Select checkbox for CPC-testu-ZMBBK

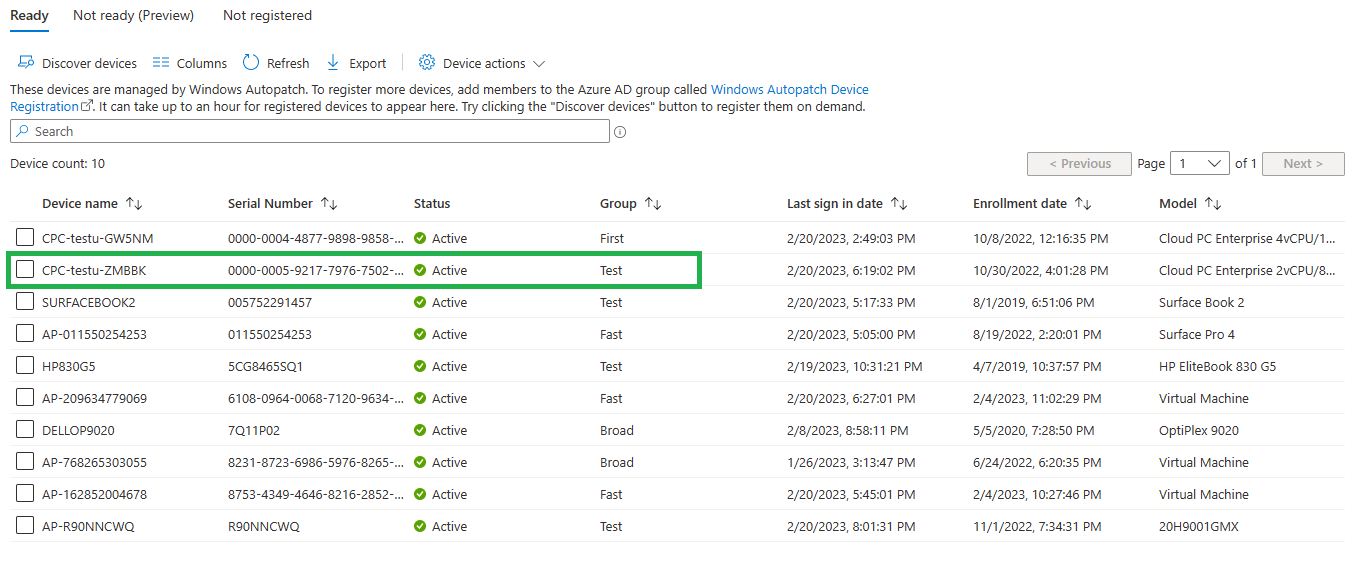point(25,270)
